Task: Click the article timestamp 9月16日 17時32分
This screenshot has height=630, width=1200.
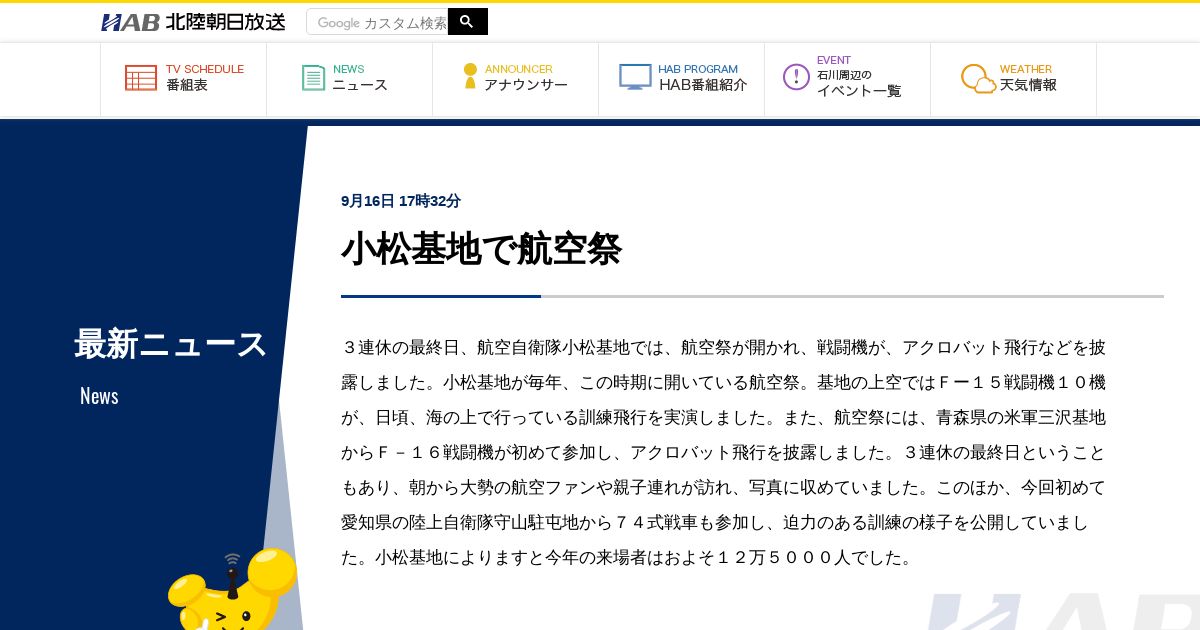Action: tap(401, 201)
